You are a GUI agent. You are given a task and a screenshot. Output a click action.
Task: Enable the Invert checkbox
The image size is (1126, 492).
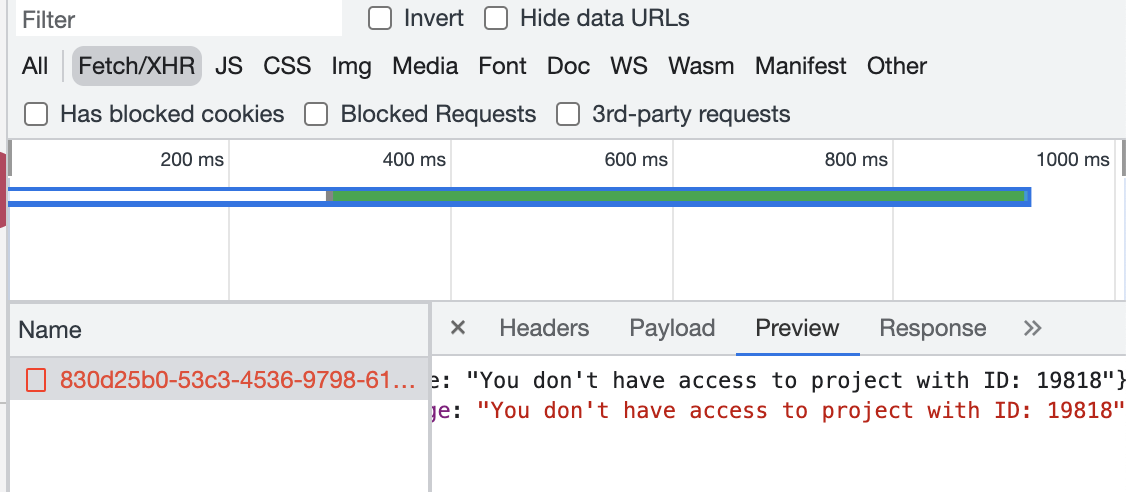pyautogui.click(x=380, y=18)
